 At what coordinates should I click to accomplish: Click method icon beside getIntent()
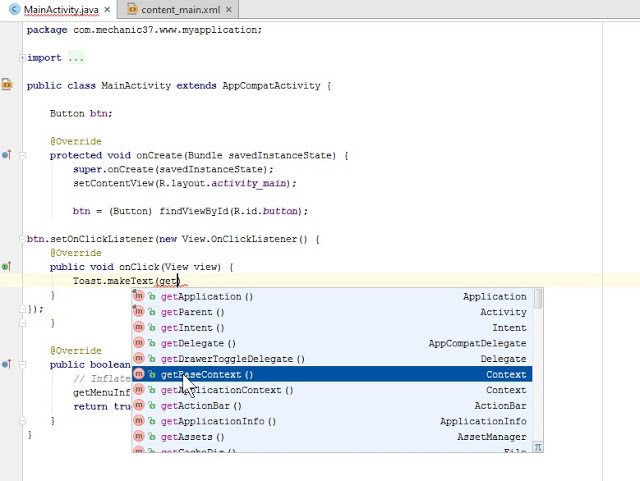coord(139,327)
